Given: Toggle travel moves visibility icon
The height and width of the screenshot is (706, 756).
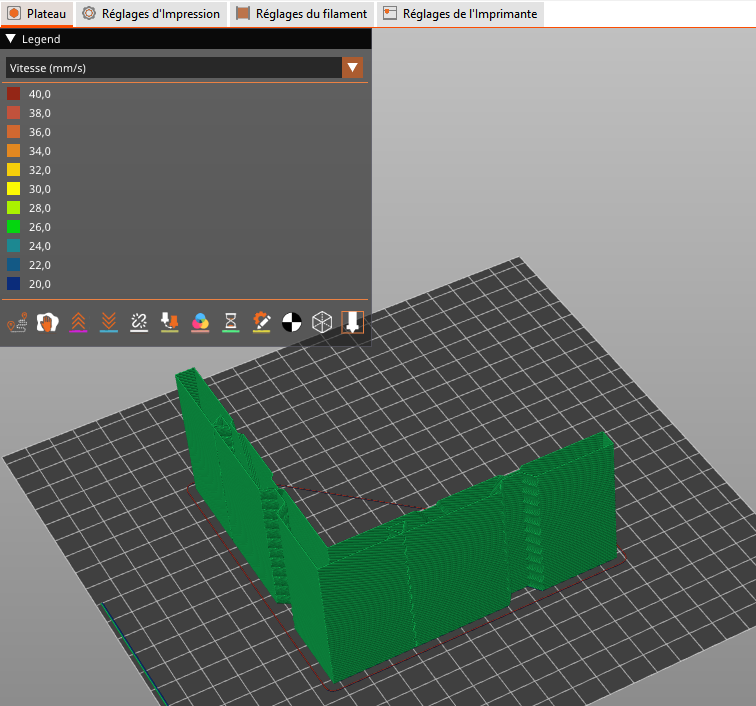Looking at the screenshot, I should 17,322.
